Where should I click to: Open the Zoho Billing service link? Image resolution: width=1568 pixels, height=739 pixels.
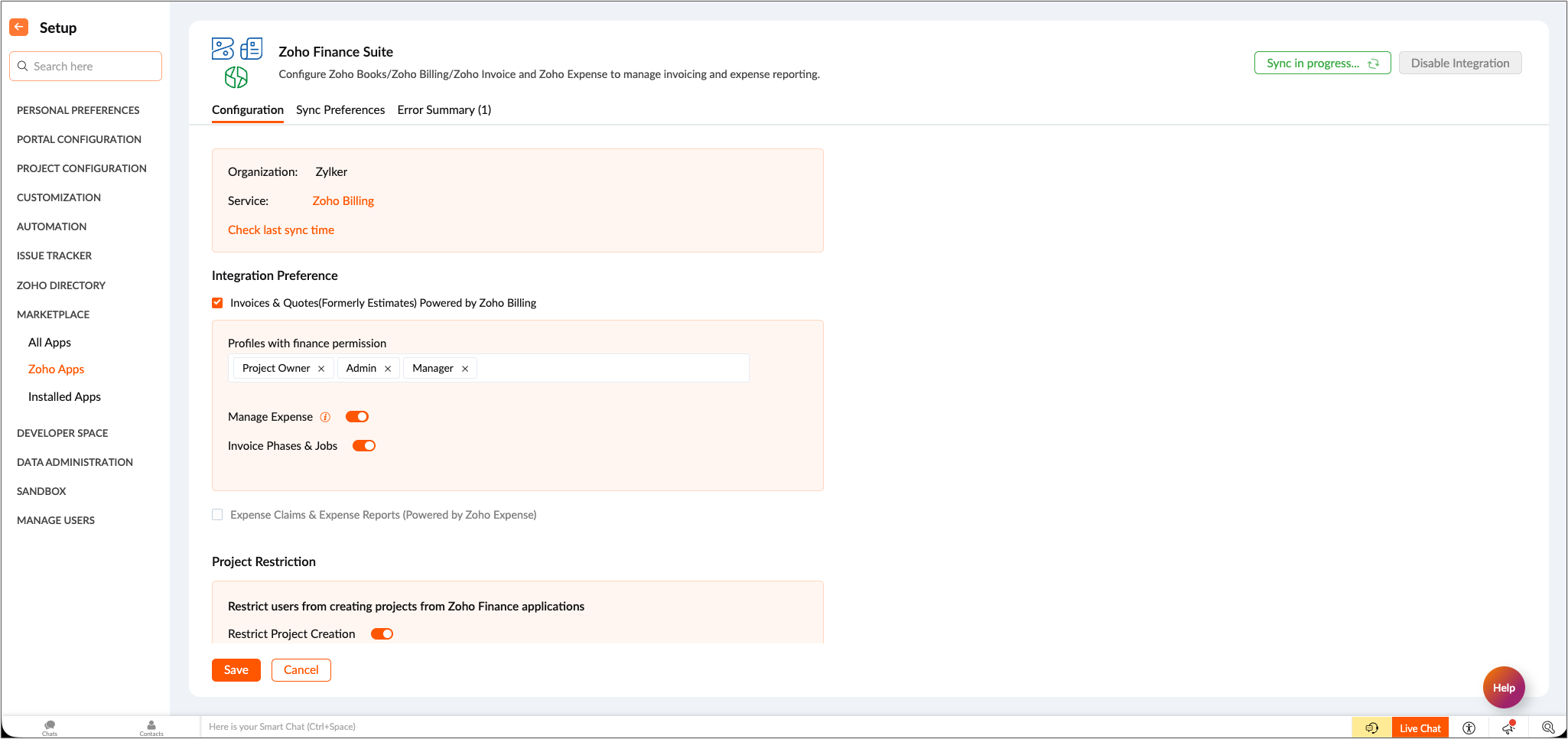coord(343,201)
